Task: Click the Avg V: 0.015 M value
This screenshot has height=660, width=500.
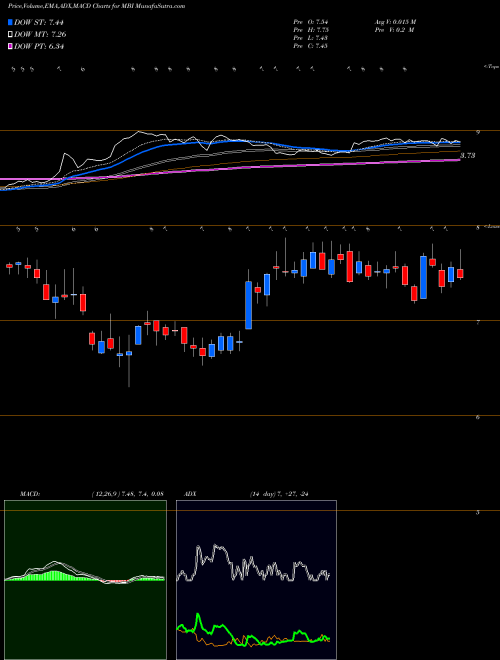Action: point(395,21)
